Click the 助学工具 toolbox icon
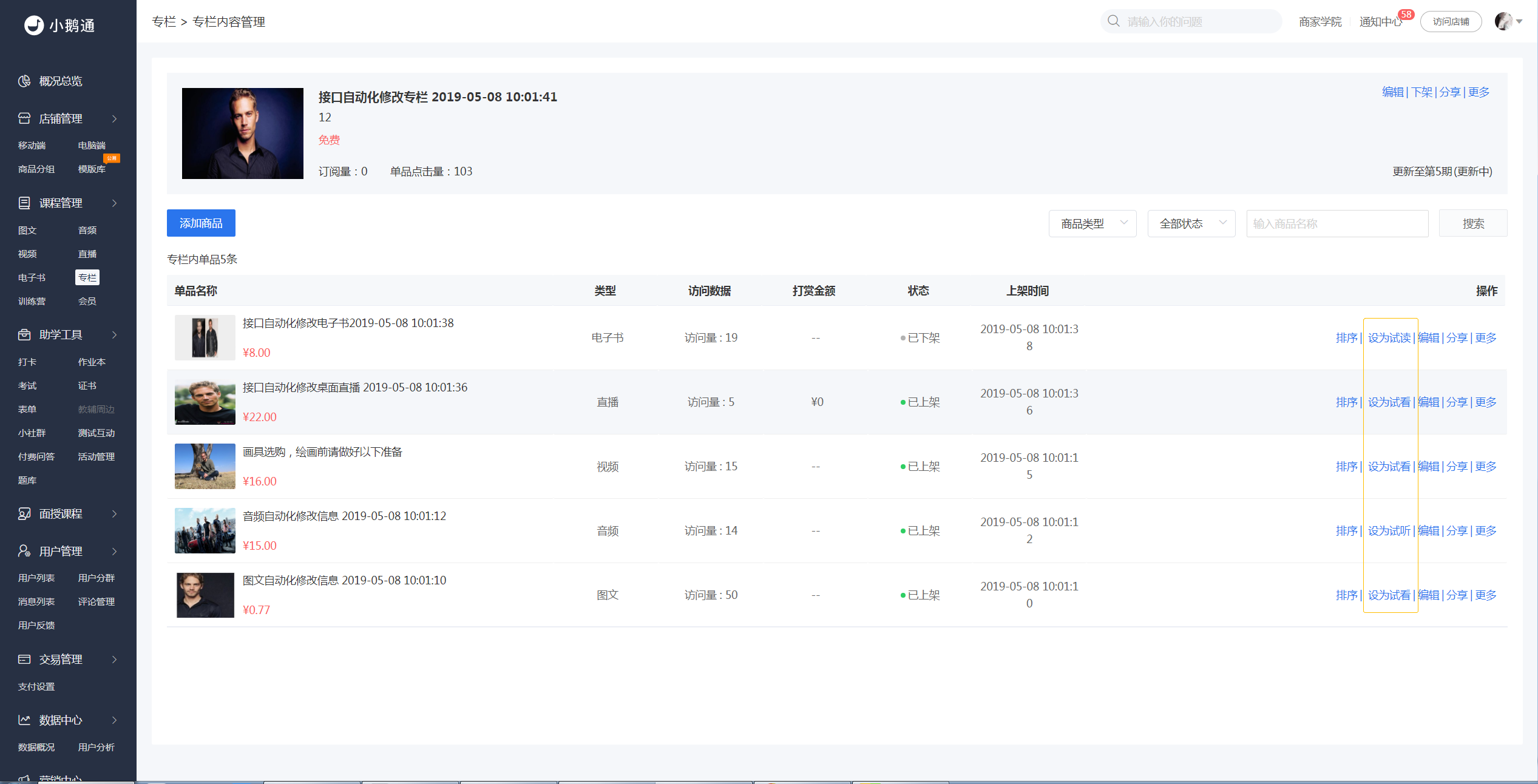Image resolution: width=1538 pixels, height=784 pixels. [24, 334]
